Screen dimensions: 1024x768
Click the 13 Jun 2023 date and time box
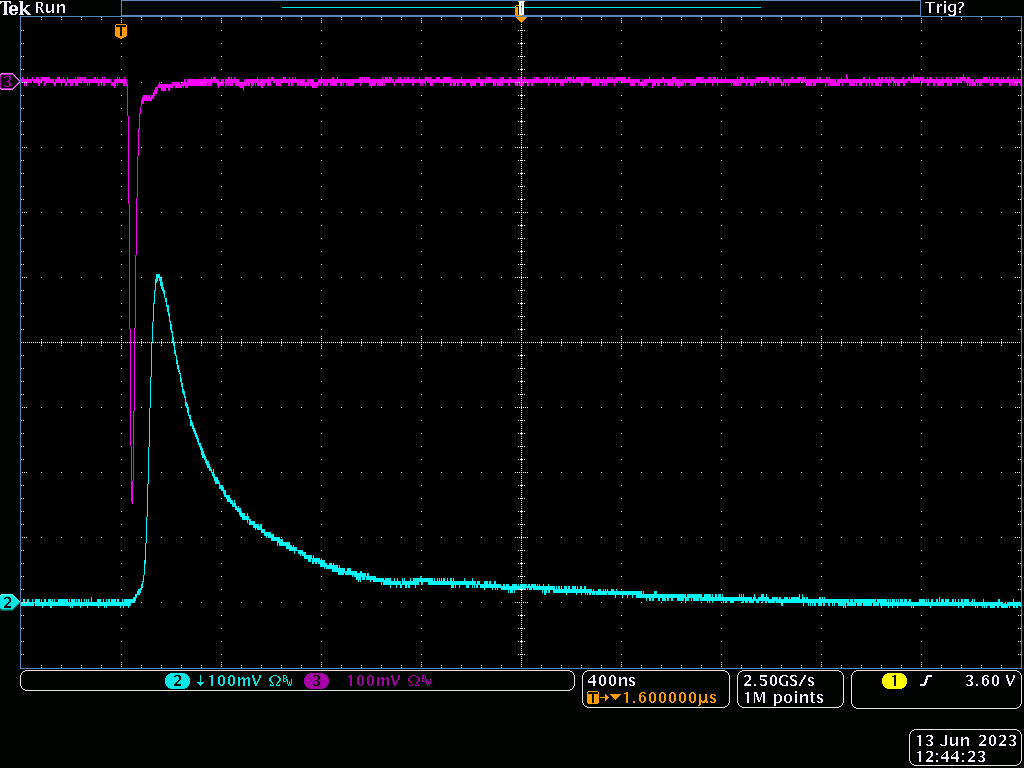[965, 749]
